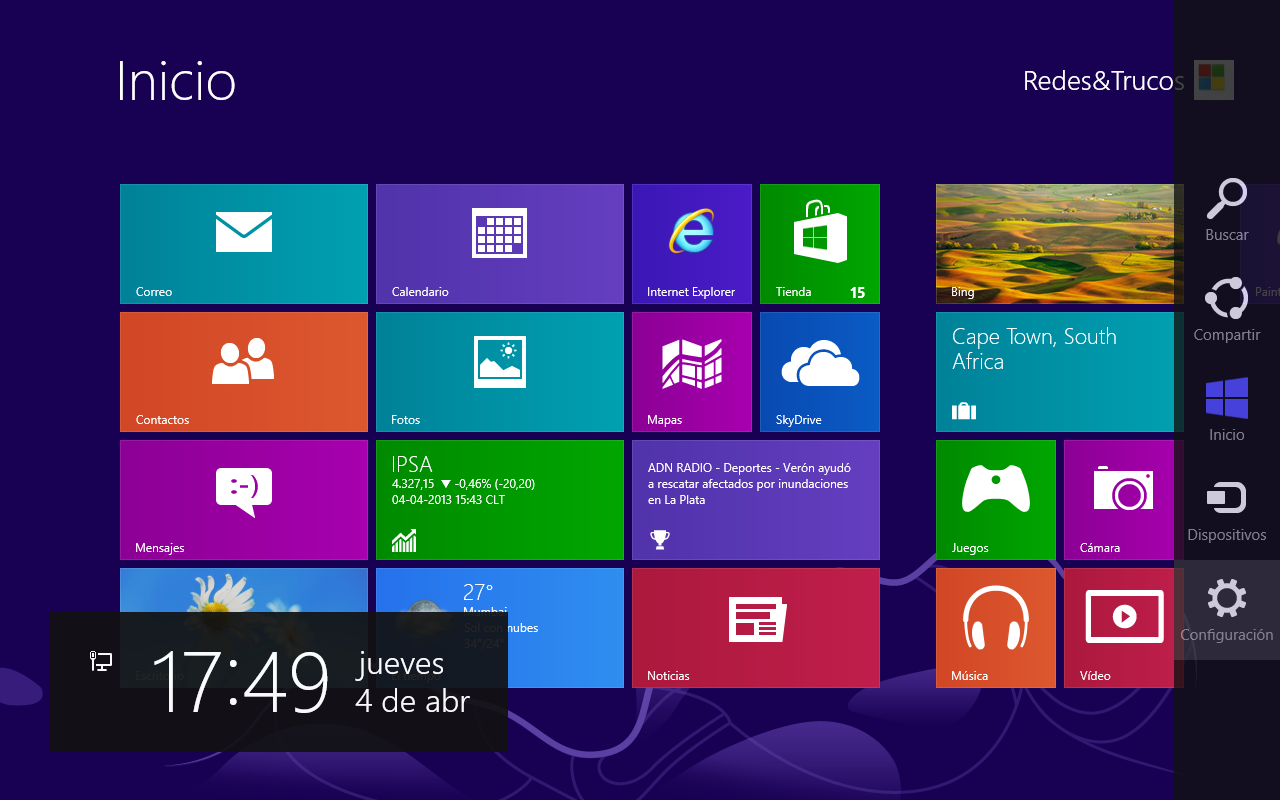1280x800 pixels.
Task: Launch Internet Explorer tile
Action: click(x=692, y=244)
